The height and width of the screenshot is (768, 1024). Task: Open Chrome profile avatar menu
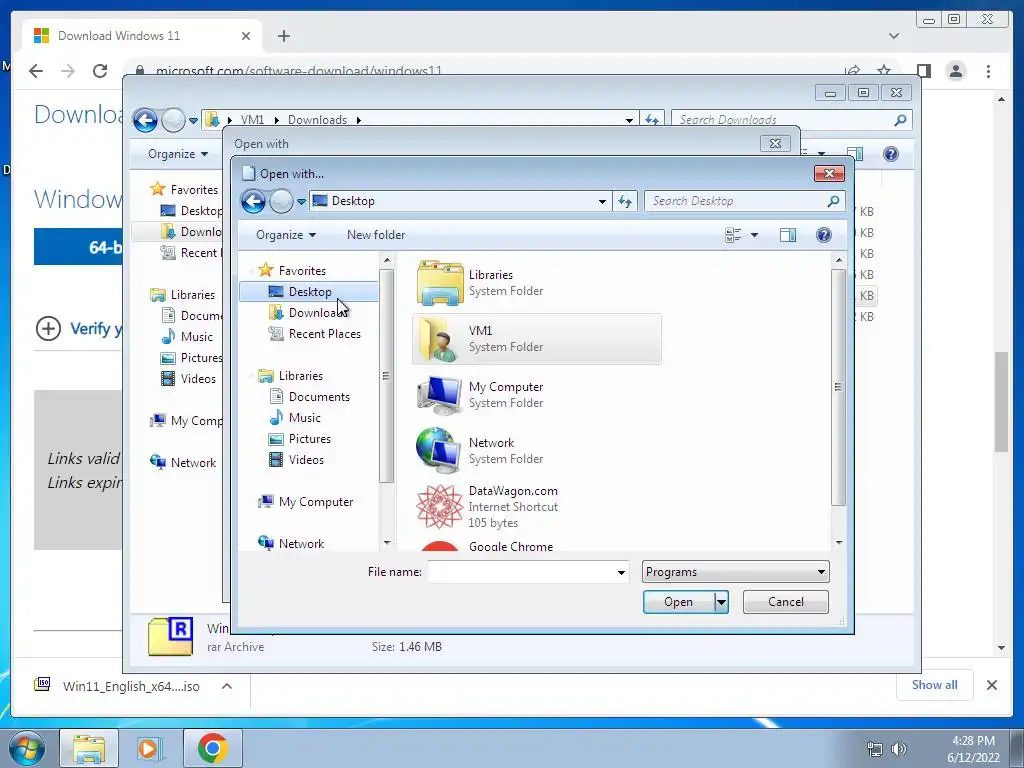(956, 71)
